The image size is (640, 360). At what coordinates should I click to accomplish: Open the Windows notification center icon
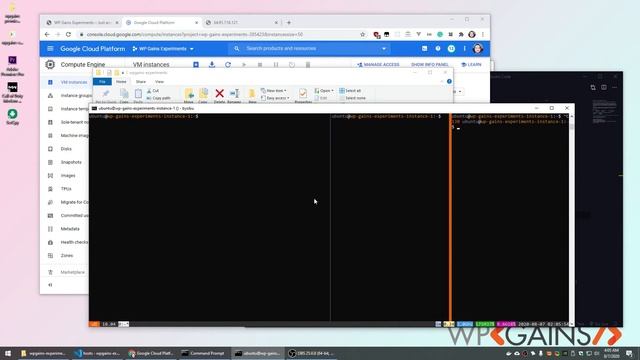629,353
